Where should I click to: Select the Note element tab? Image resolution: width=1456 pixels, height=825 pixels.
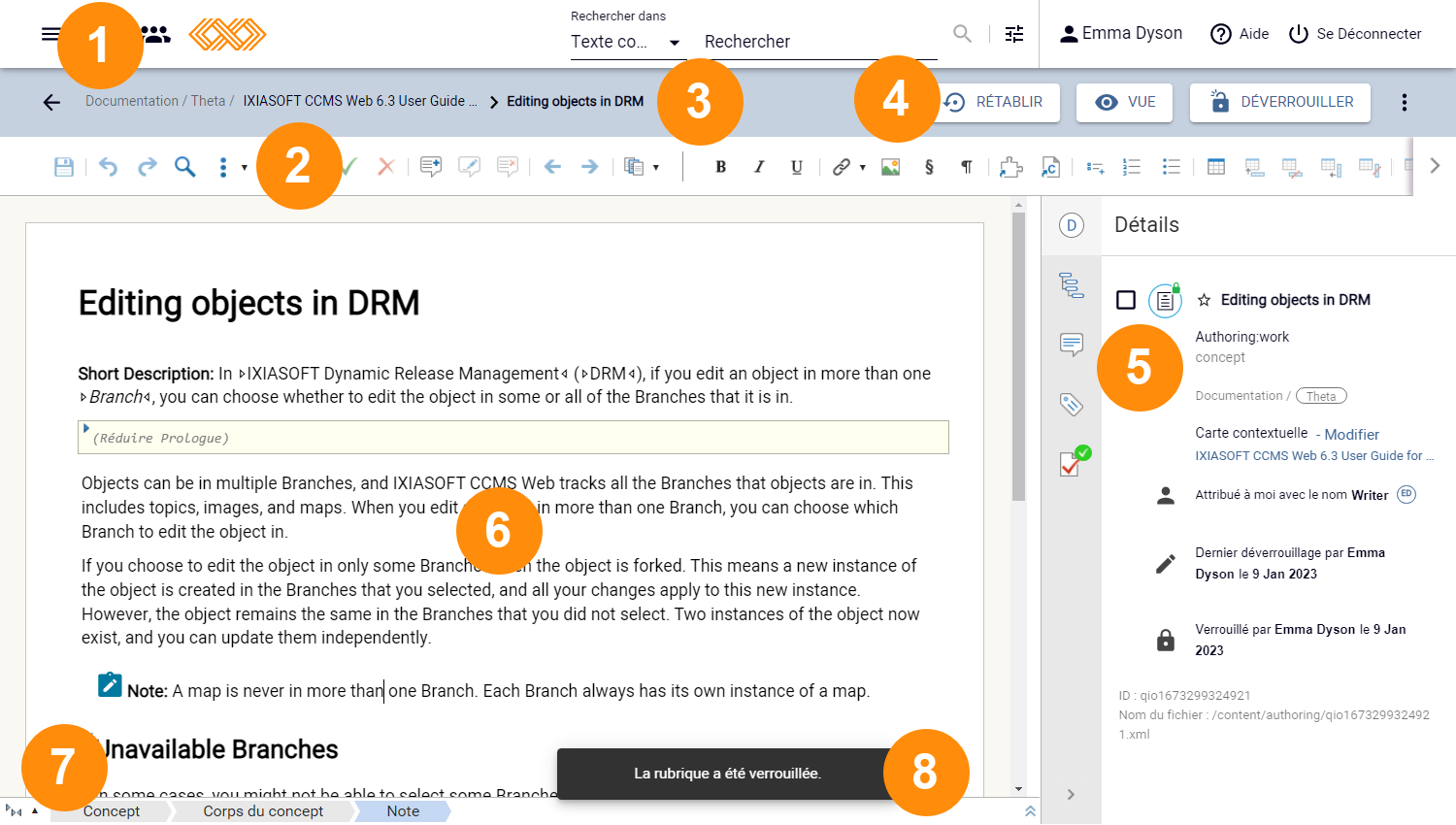coord(403,811)
